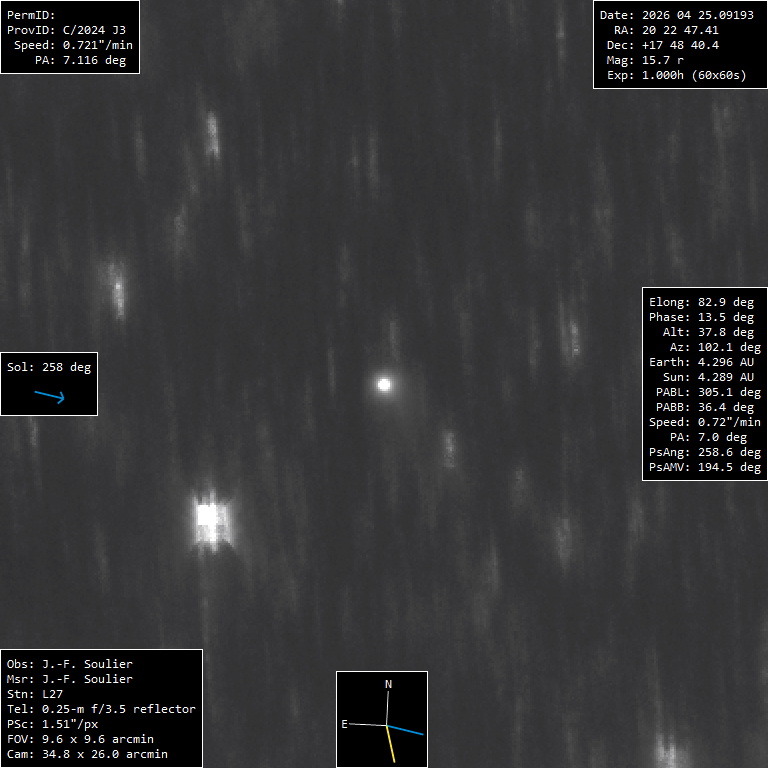The height and width of the screenshot is (768, 768).
Task: Click the blue line in the compass box
Action: 405,730
